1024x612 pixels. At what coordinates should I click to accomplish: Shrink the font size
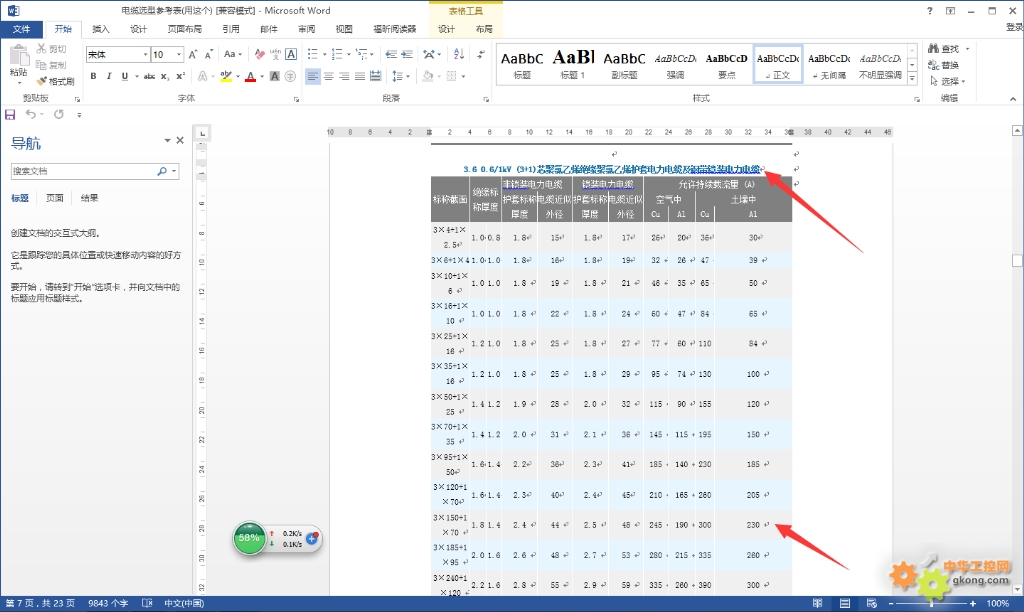[209, 54]
